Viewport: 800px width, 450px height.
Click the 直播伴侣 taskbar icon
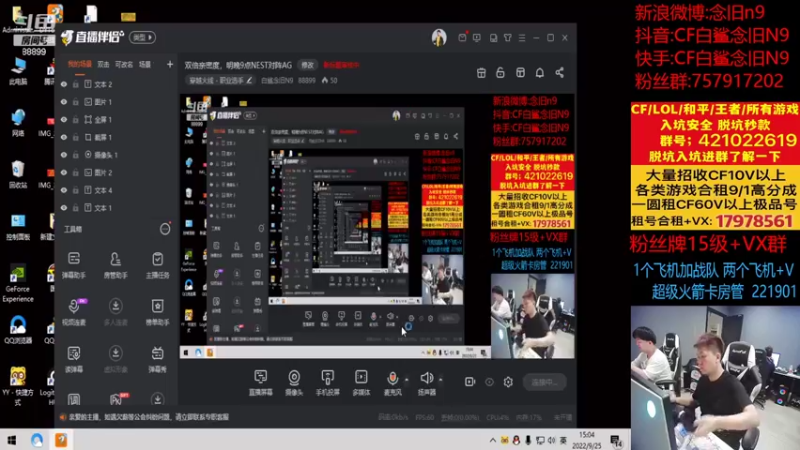click(61, 440)
